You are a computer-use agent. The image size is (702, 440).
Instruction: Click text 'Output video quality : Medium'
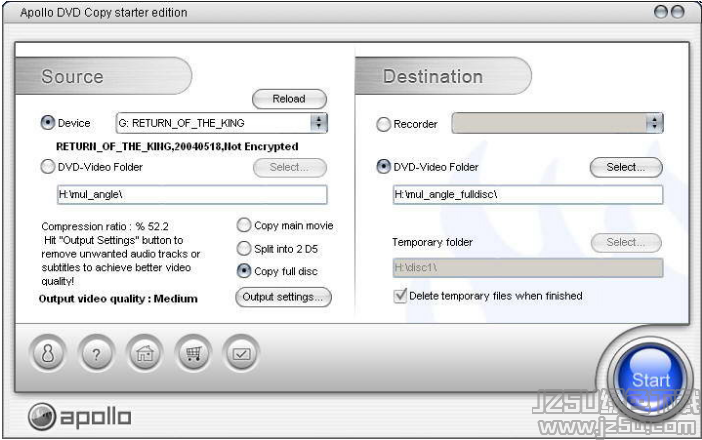click(118, 299)
